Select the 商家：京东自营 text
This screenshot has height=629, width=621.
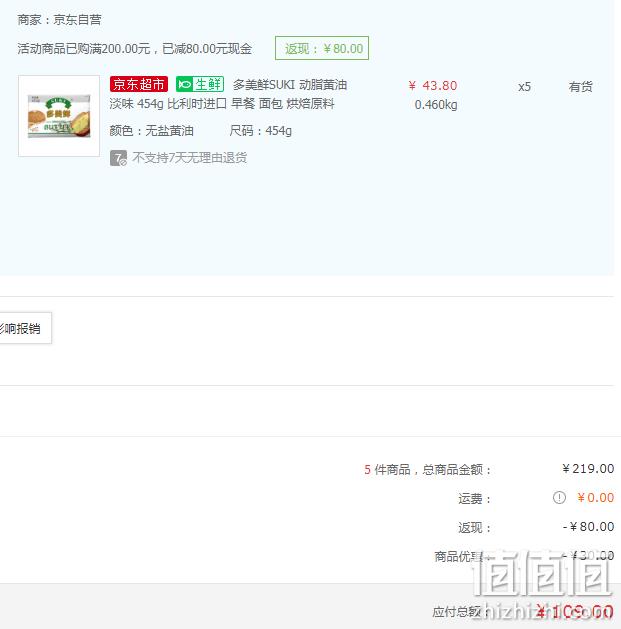point(59,20)
